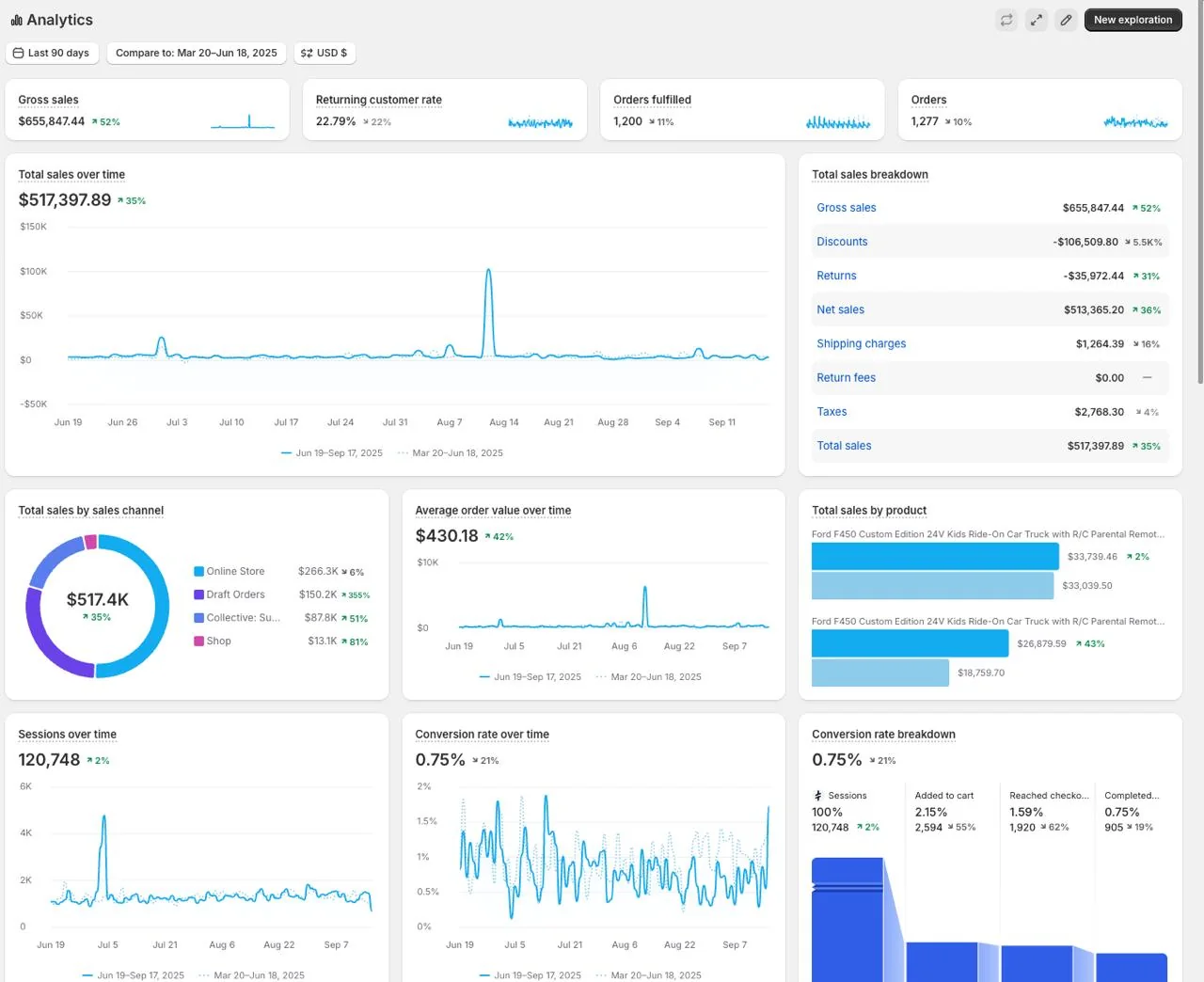Open the Gross sales link in breakdown
1204x982 pixels.
pos(847,208)
